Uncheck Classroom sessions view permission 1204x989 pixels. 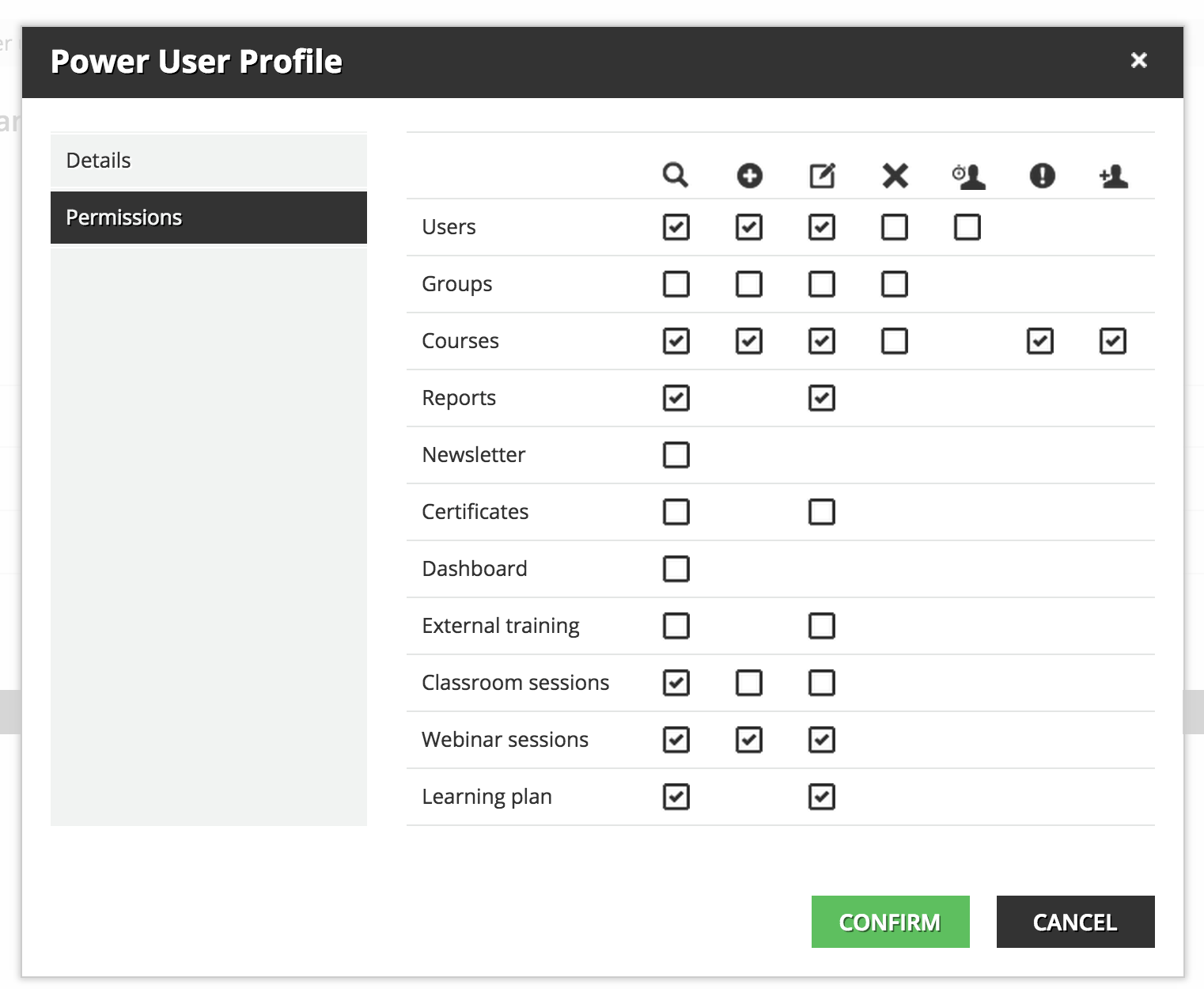pos(676,683)
